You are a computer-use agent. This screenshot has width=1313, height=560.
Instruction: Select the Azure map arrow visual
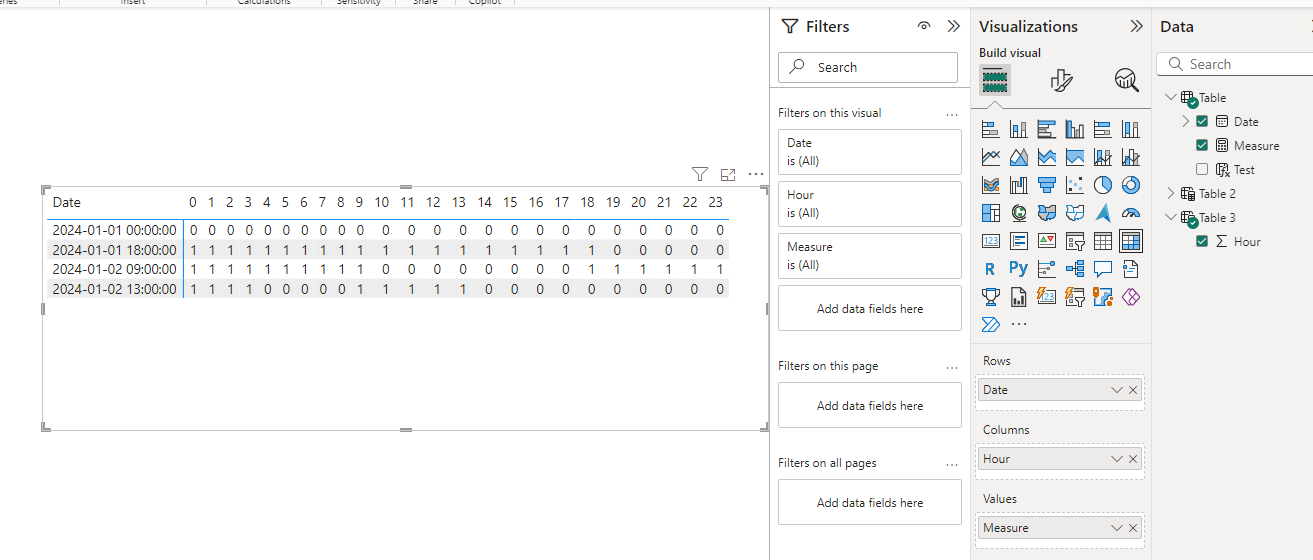1103,213
